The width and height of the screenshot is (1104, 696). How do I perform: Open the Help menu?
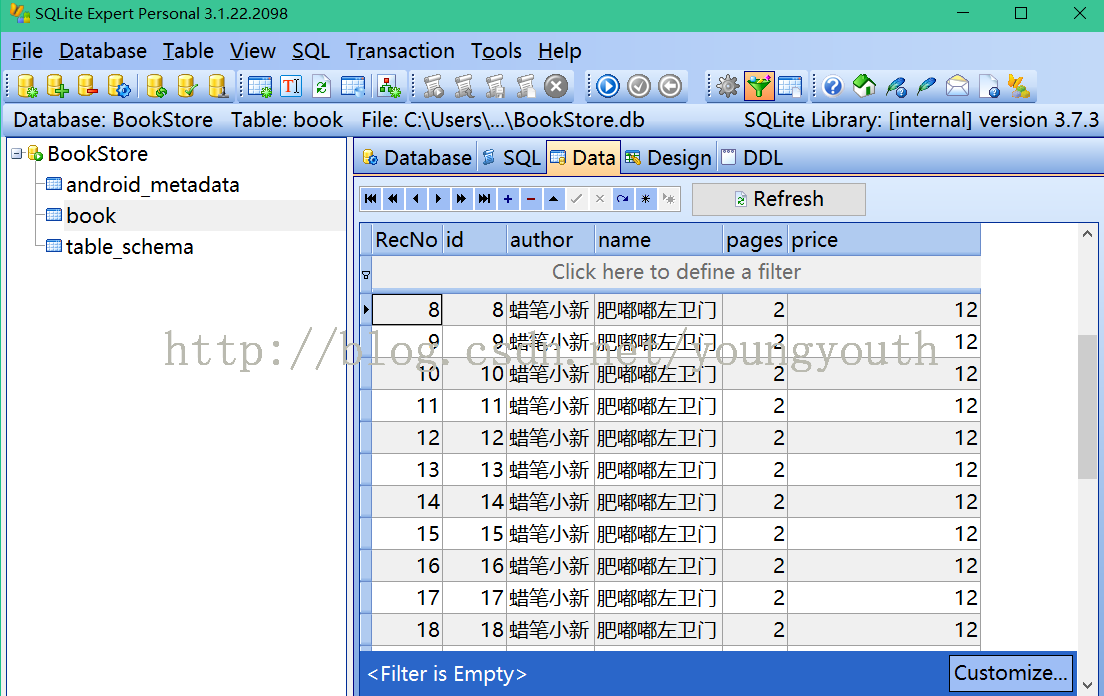point(560,51)
